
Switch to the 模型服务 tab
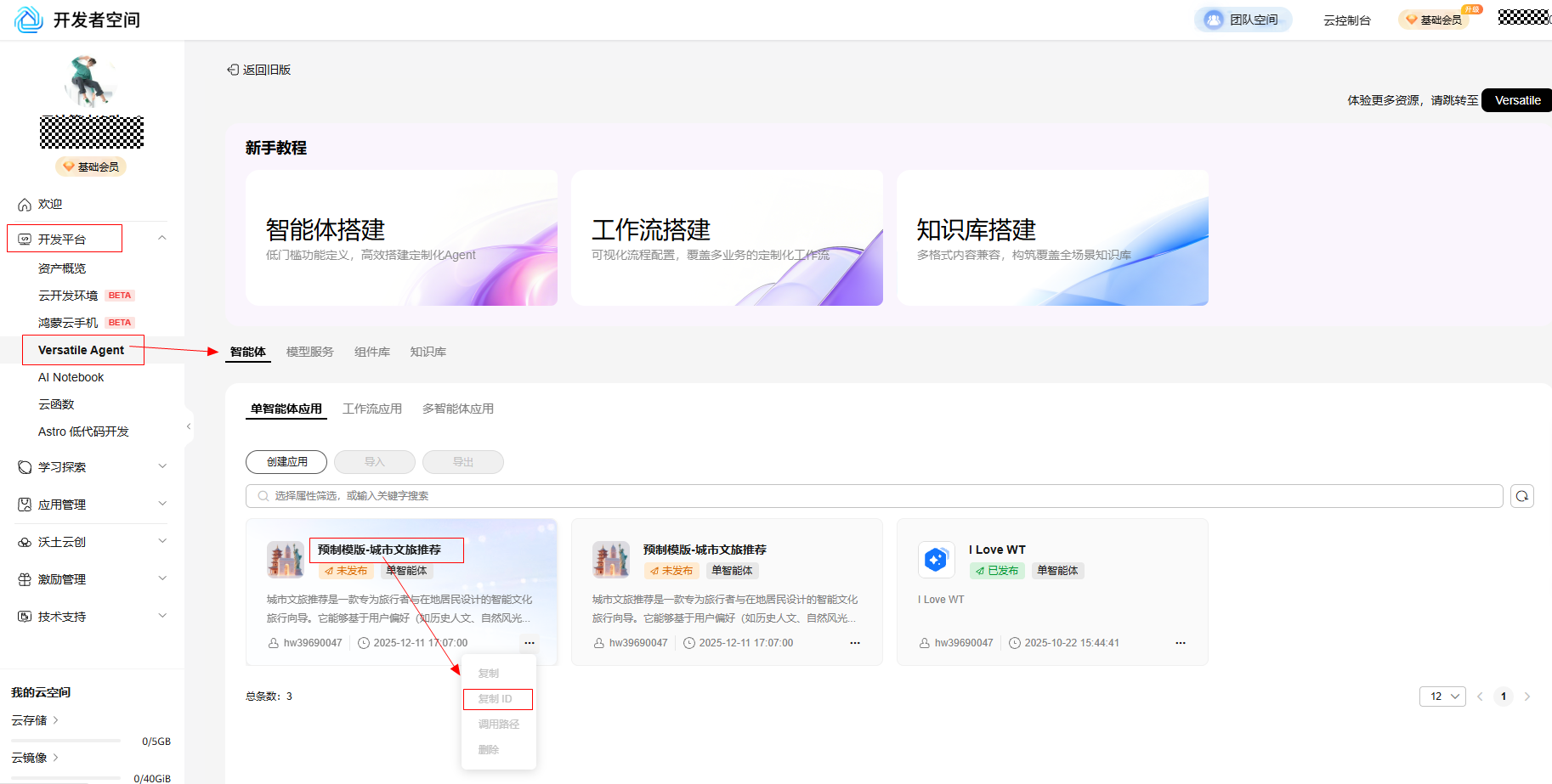click(x=309, y=352)
